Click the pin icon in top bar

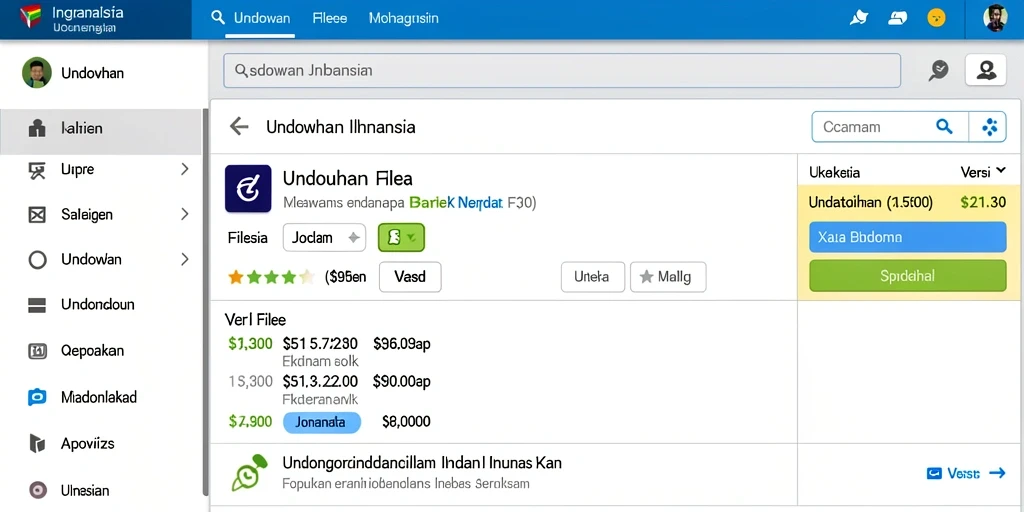tap(858, 18)
